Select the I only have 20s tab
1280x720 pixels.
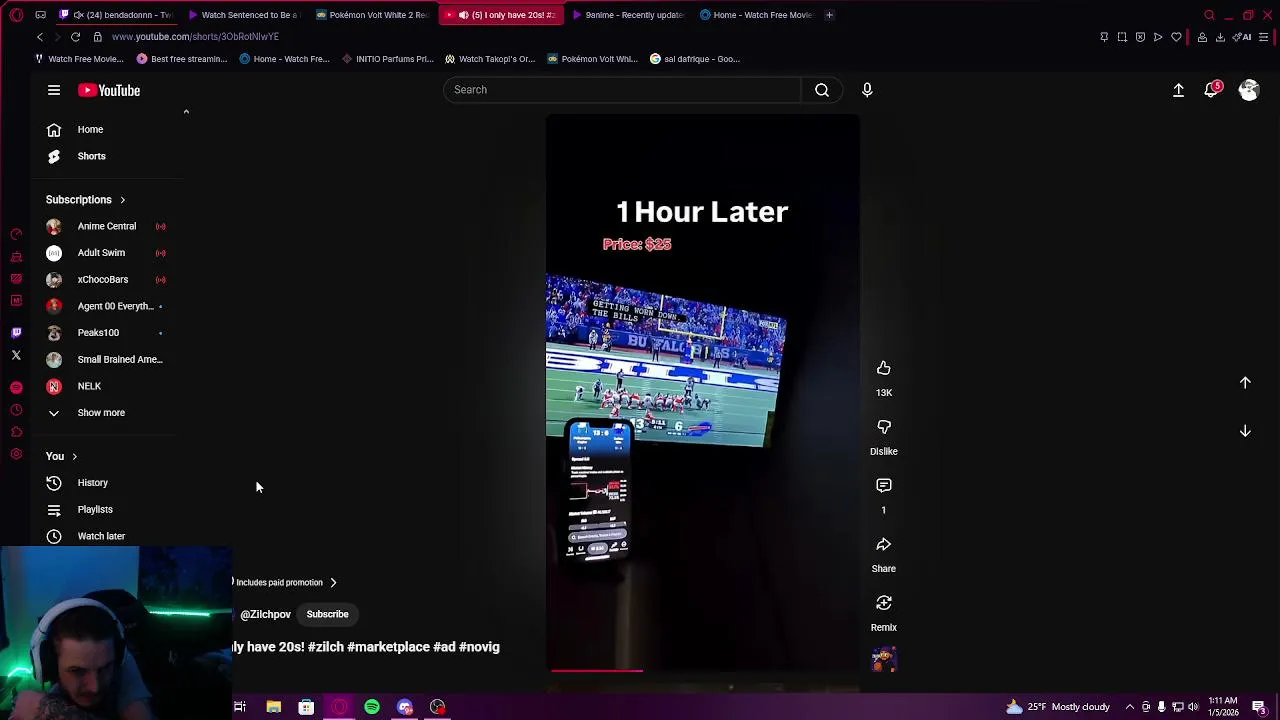coord(500,15)
